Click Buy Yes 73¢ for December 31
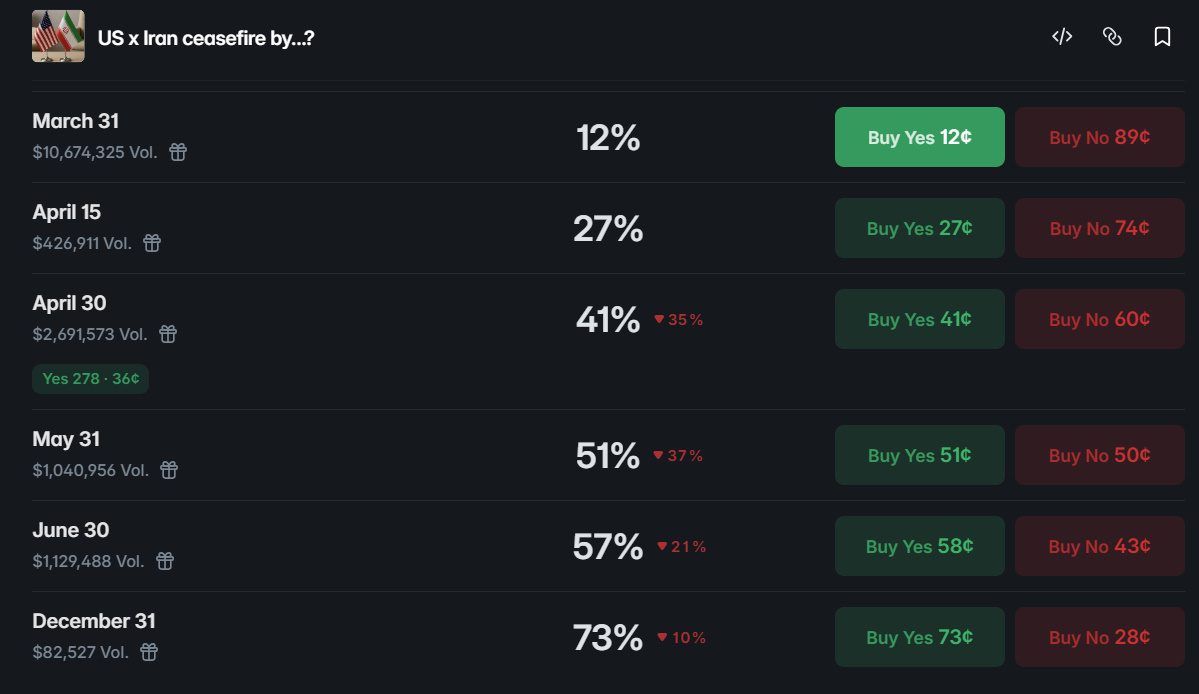The image size is (1199, 694). click(919, 637)
